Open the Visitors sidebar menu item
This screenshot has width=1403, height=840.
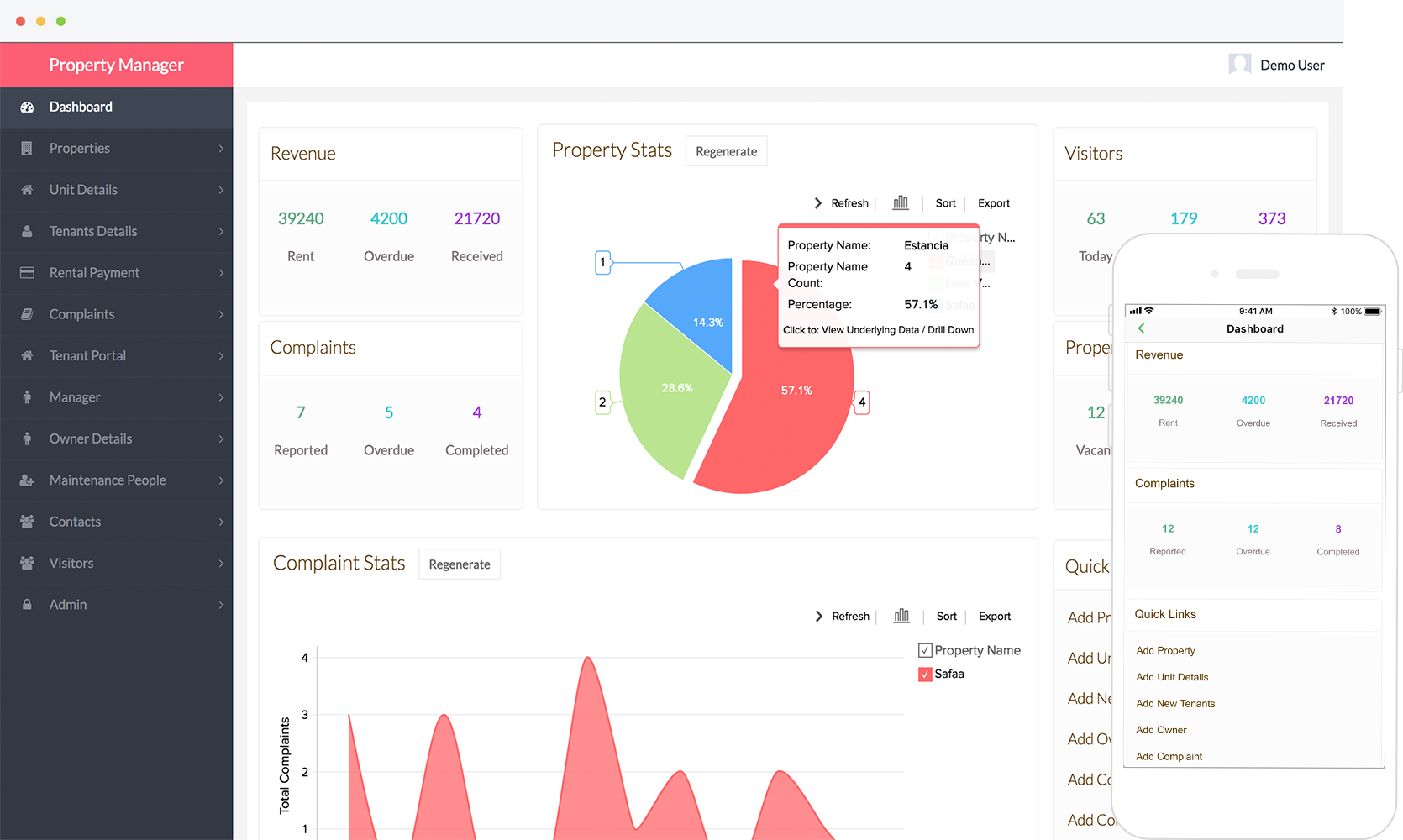[71, 563]
